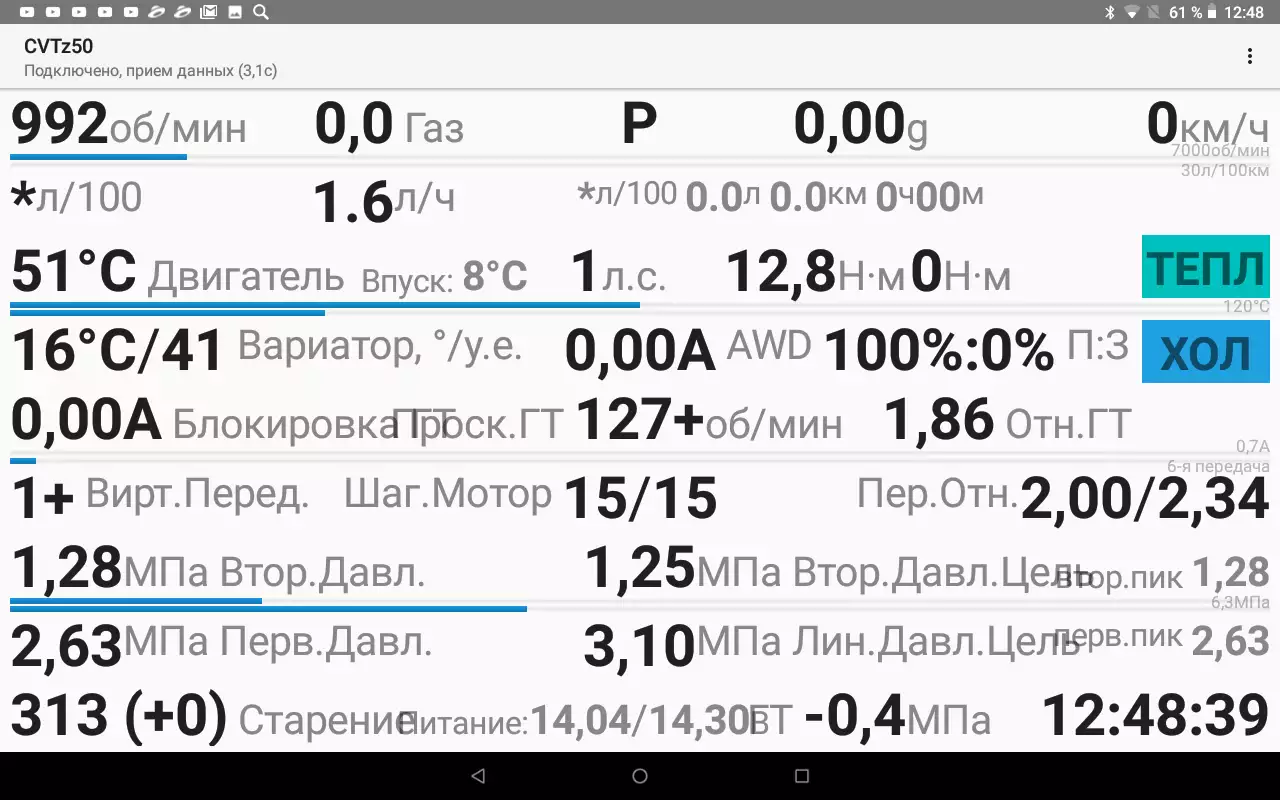Open recent apps with square button
The width and height of the screenshot is (1280, 800).
(x=801, y=776)
